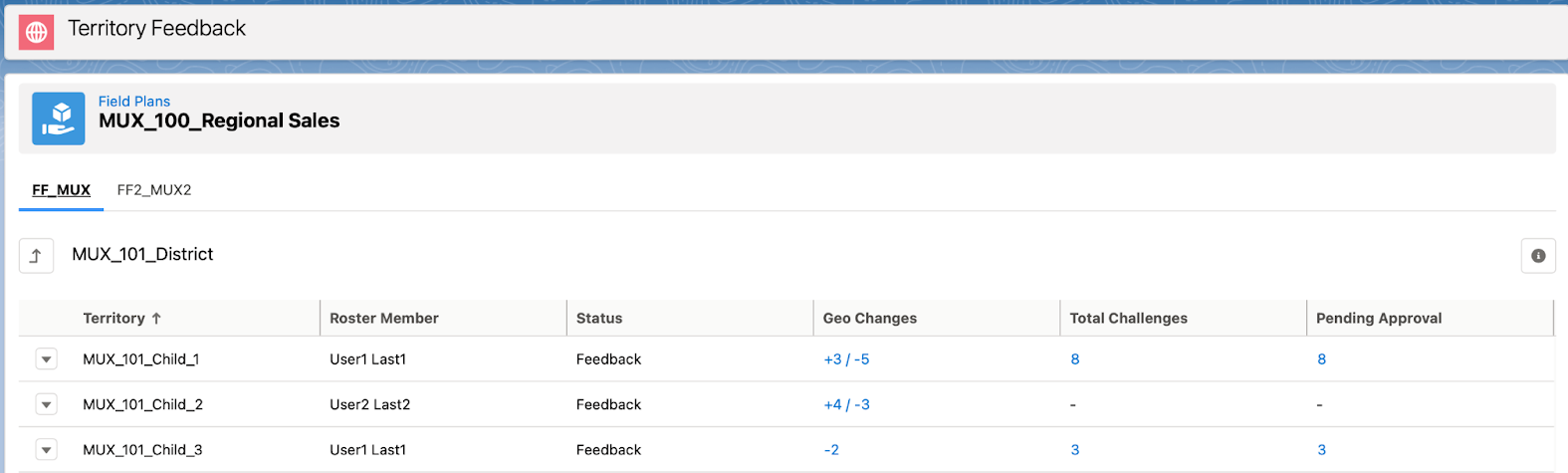
Task: View pending approval 3 for Child_3
Action: click(x=1321, y=450)
